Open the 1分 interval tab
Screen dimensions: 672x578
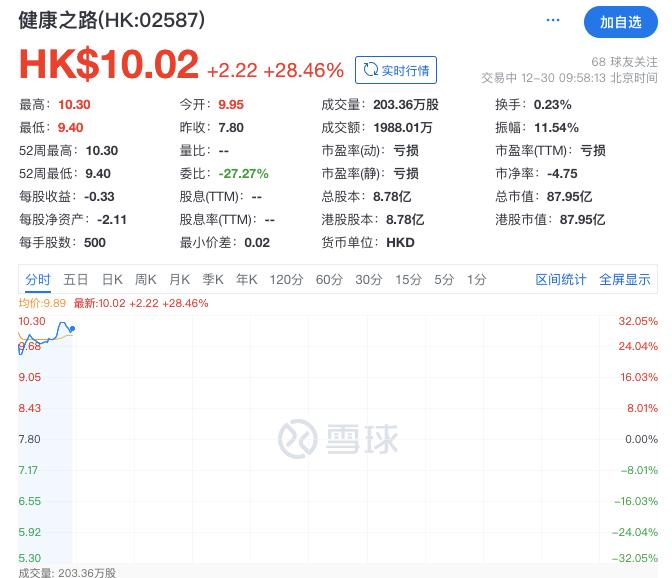[x=477, y=280]
